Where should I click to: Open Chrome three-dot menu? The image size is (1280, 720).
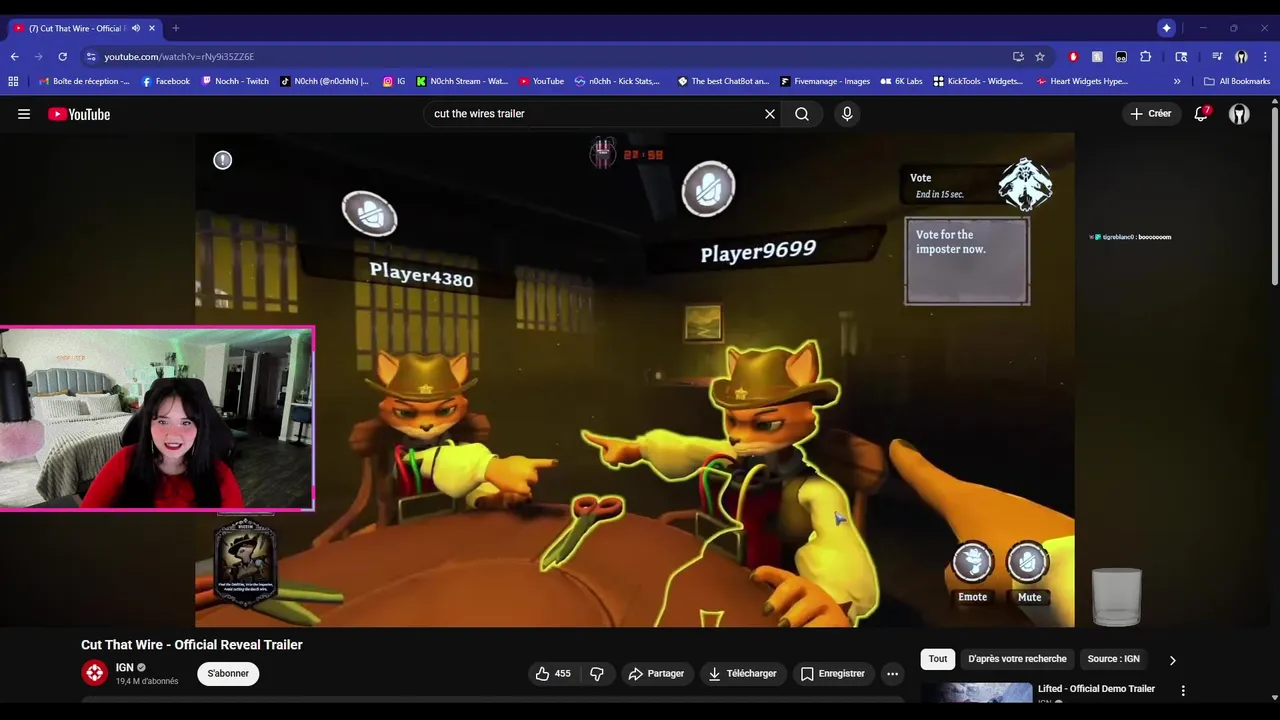click(1265, 57)
